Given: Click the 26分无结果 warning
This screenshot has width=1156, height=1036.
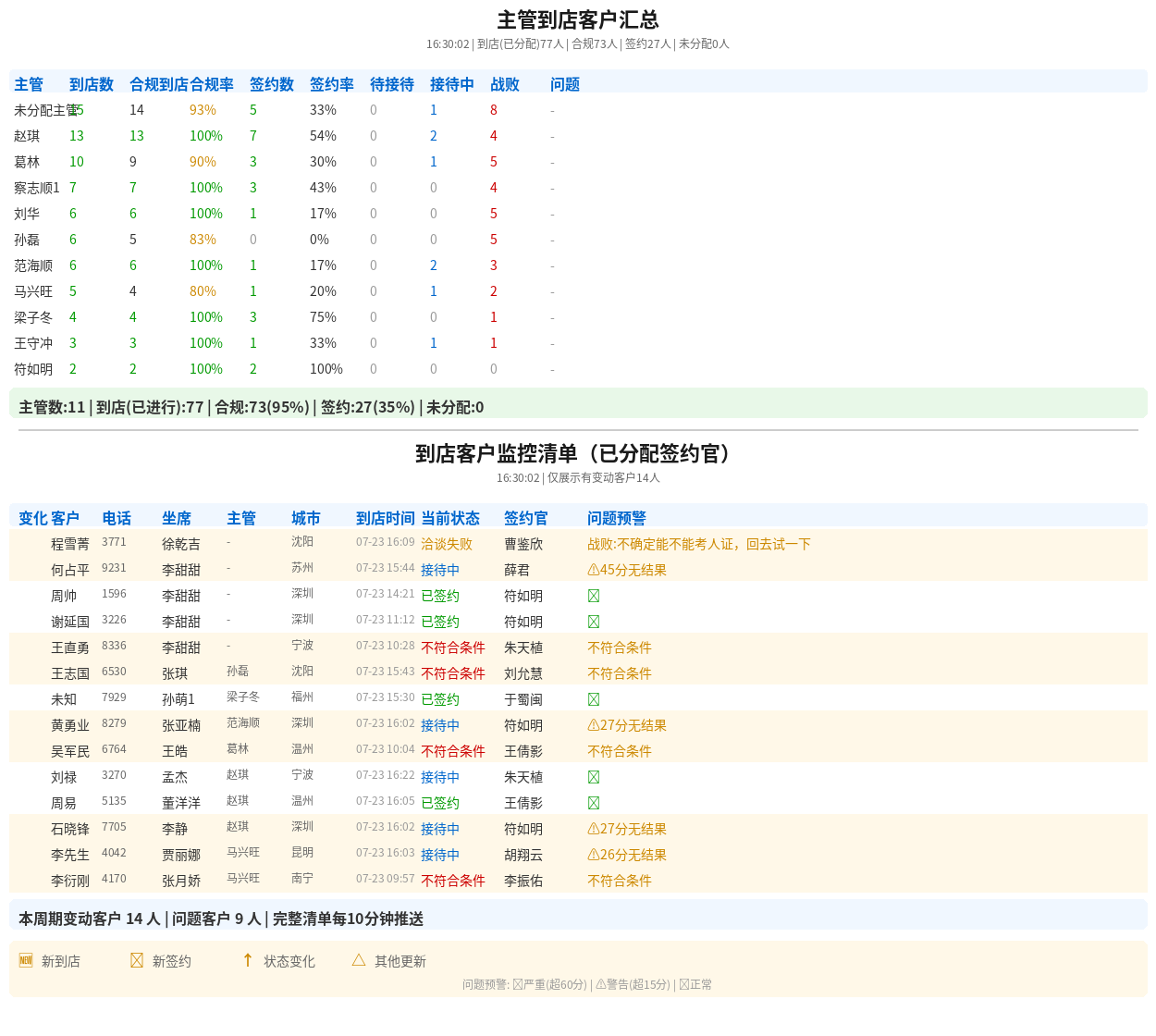Looking at the screenshot, I should tap(627, 855).
